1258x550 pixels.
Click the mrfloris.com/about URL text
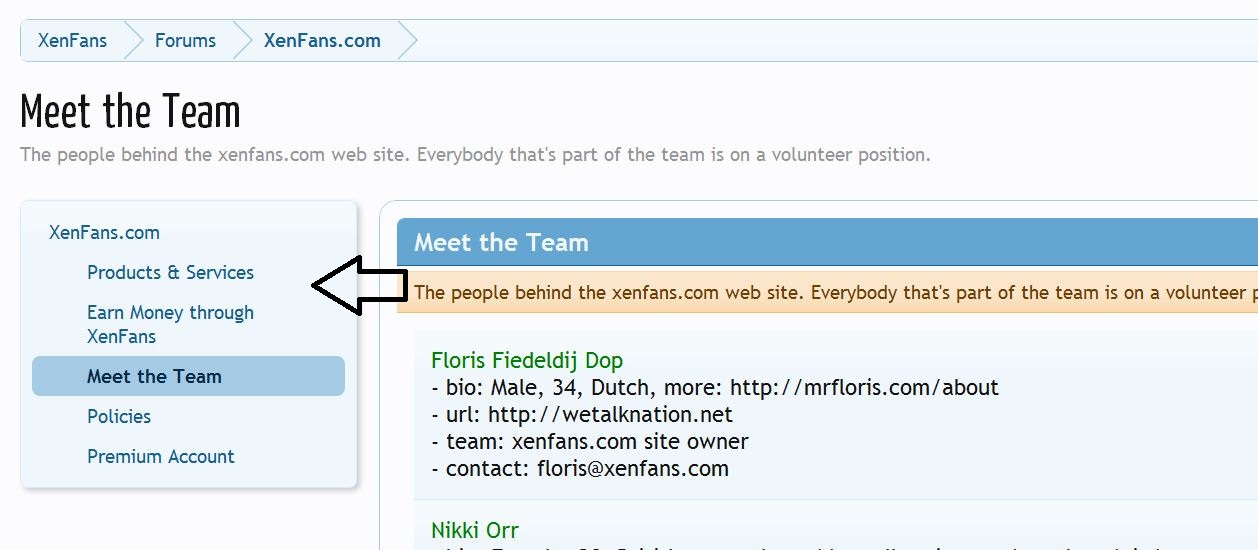point(864,388)
